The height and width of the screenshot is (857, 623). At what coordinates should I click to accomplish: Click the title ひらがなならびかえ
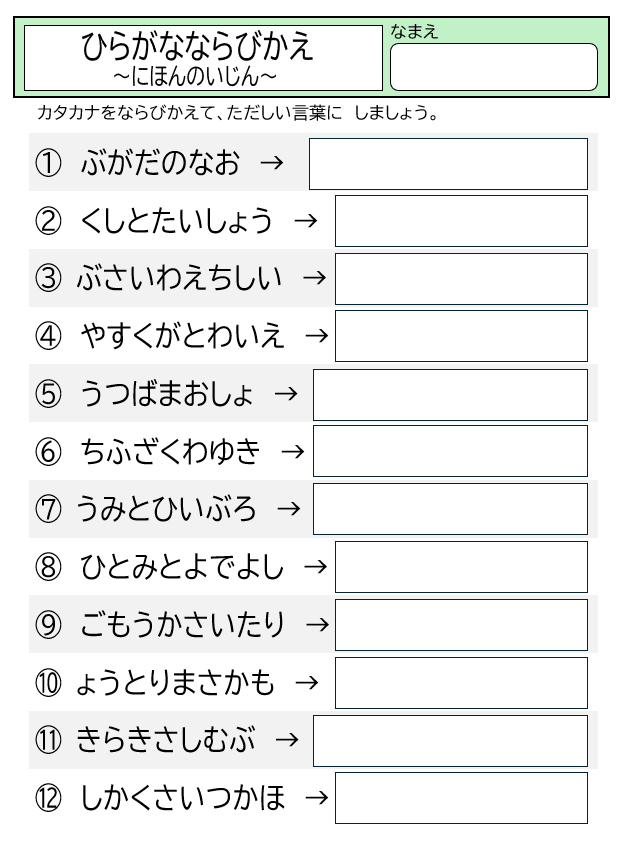click(x=198, y=46)
